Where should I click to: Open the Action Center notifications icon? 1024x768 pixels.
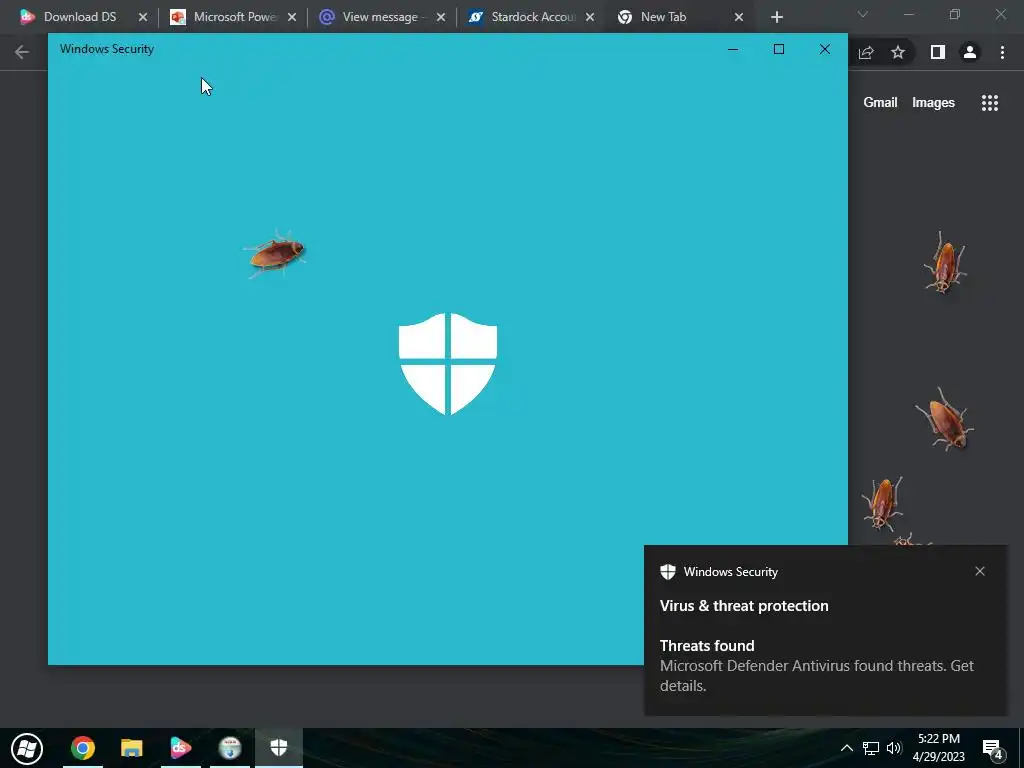[992, 748]
